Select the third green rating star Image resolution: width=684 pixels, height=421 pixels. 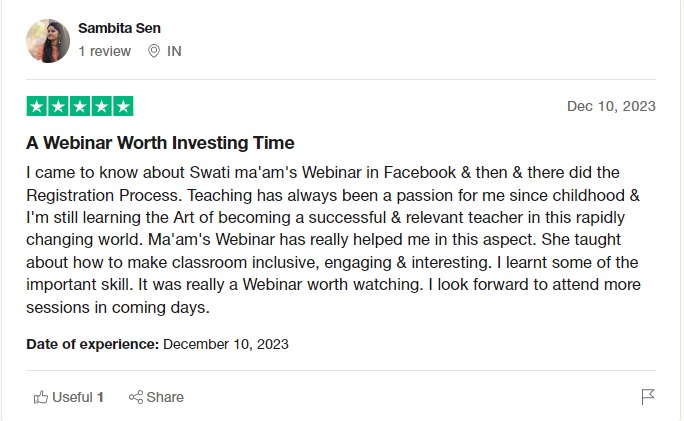pos(79,106)
